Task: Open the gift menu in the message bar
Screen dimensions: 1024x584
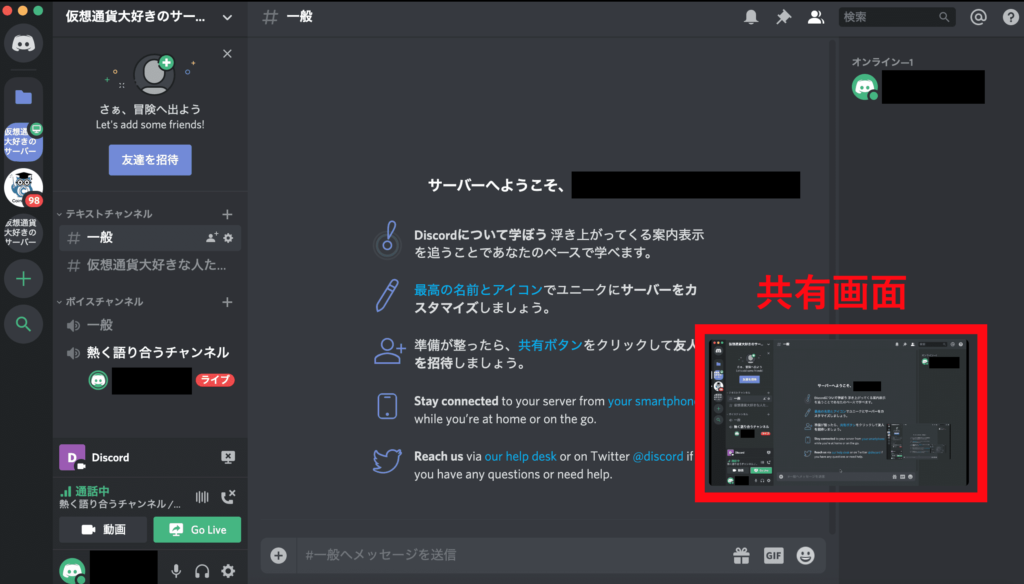Action: 741,555
